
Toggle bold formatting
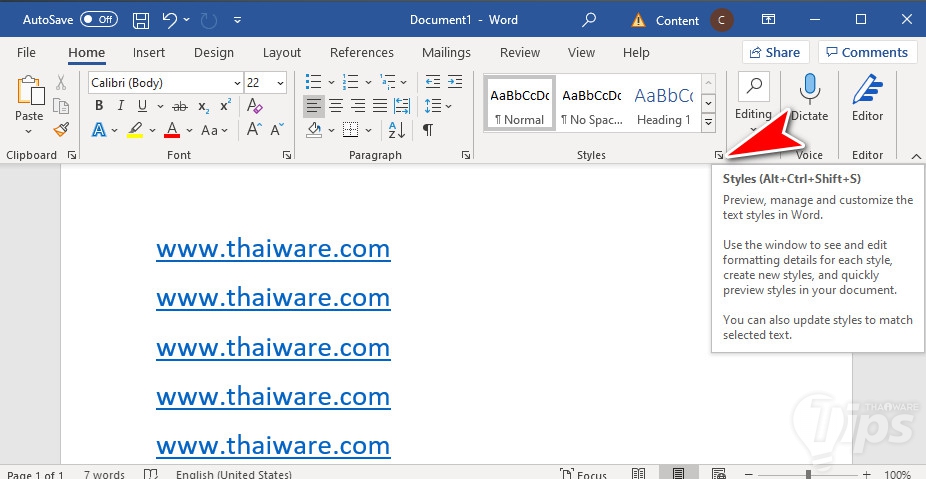[x=99, y=106]
